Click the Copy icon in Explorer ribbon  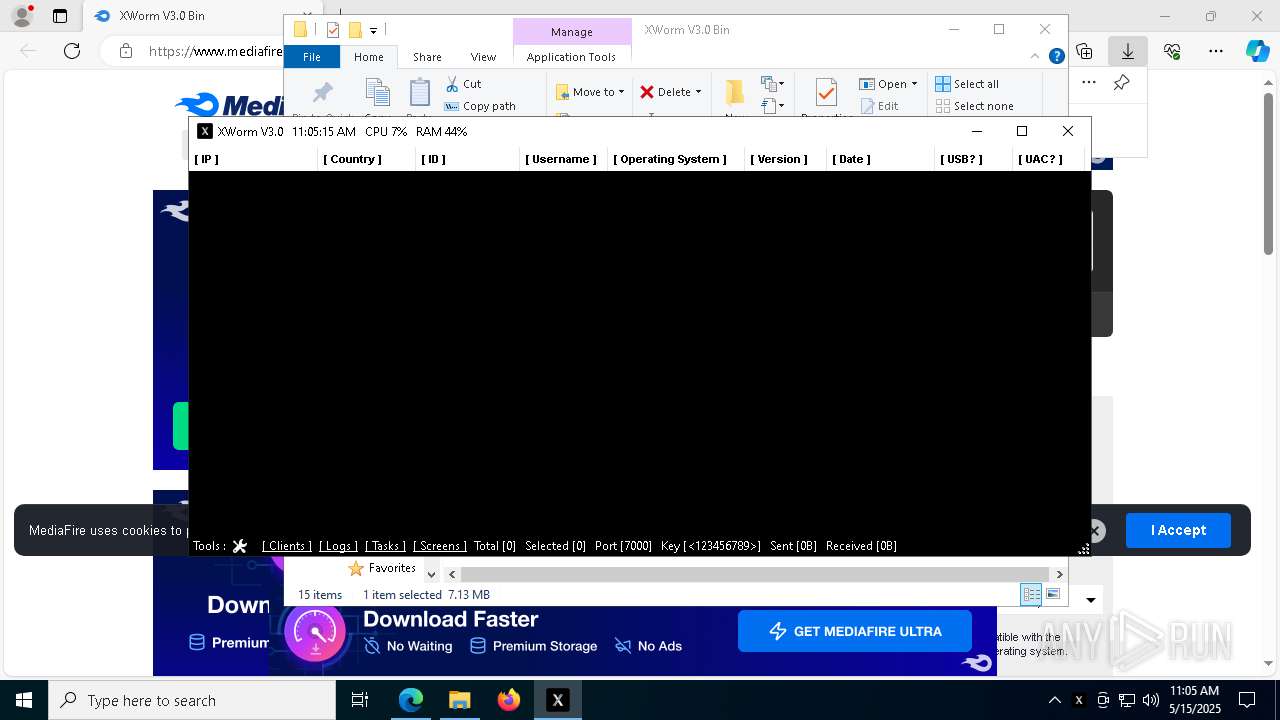(x=377, y=93)
